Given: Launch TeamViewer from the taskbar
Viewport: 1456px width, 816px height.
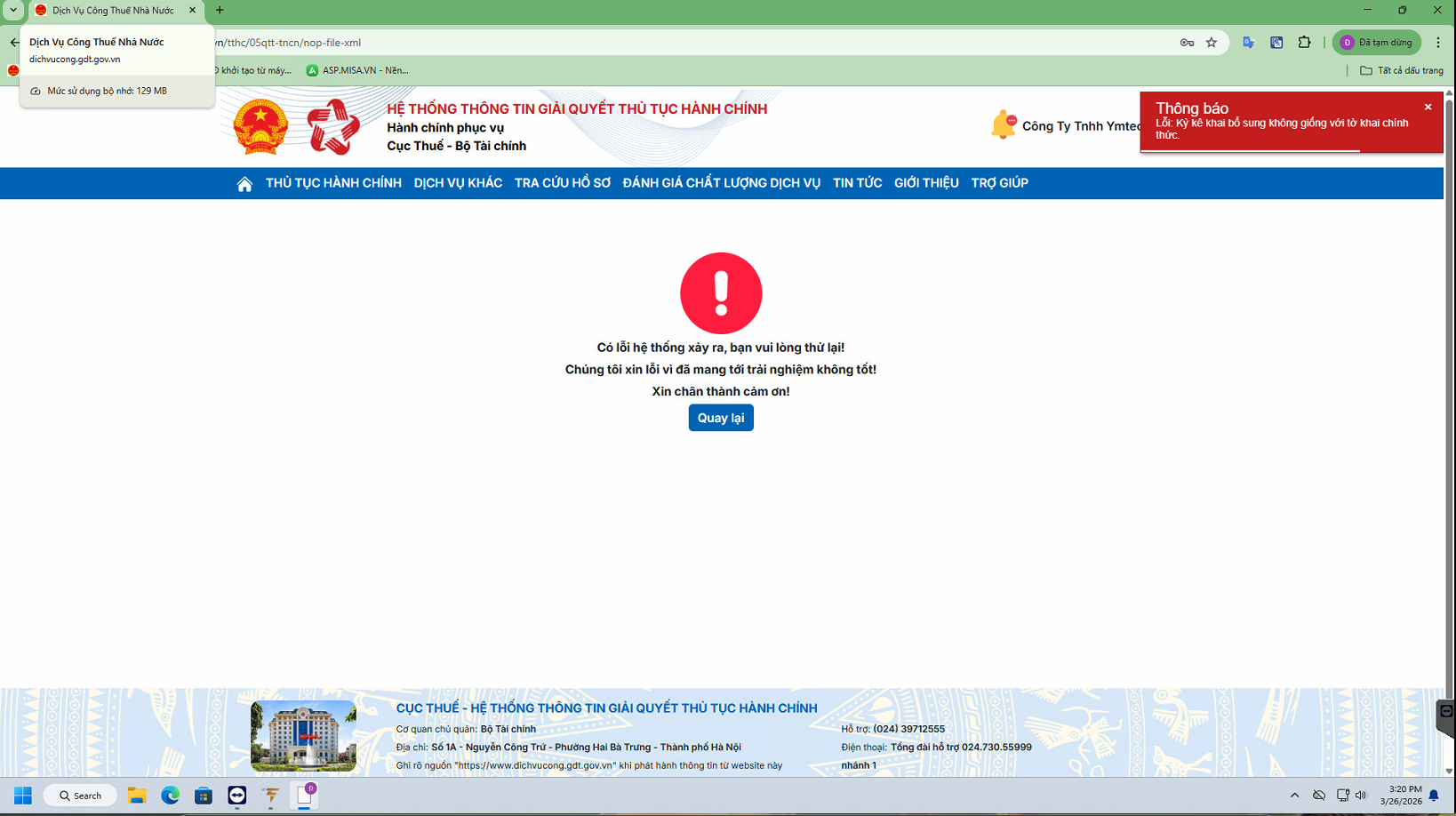Looking at the screenshot, I should (236, 796).
